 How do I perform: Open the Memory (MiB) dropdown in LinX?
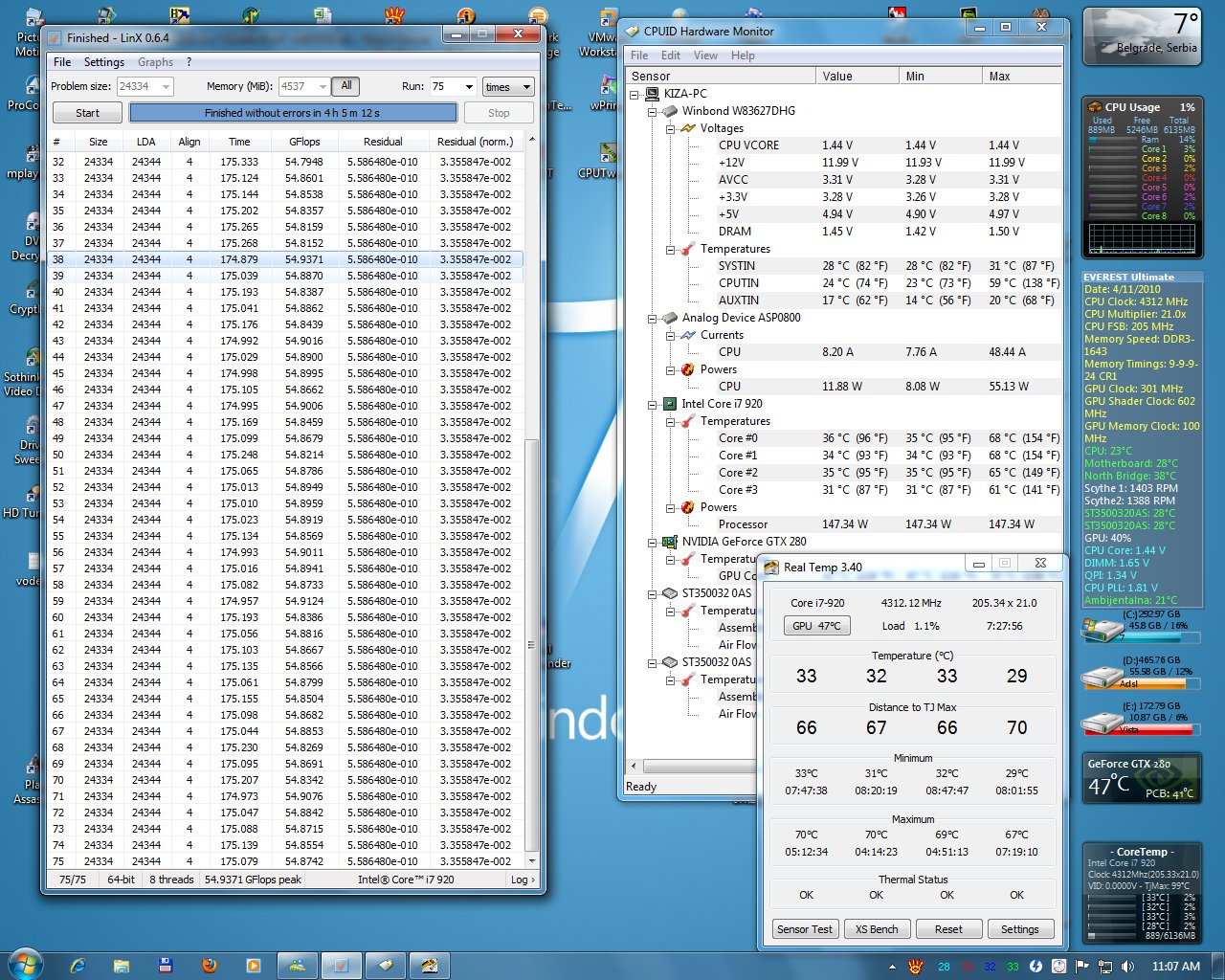point(323,86)
